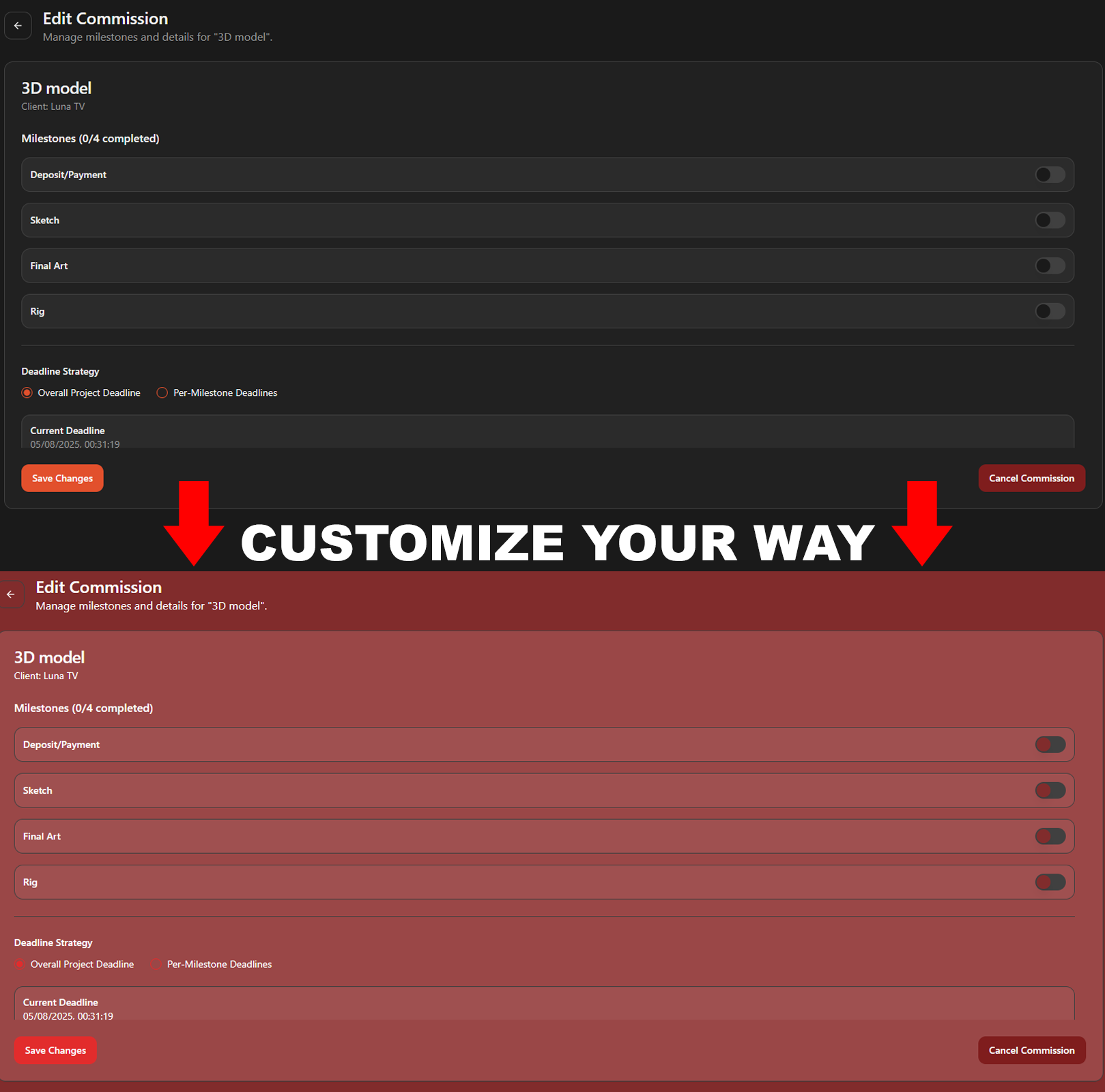Screen dimensions: 1105x1092
Task: Select Overall Project Deadline in red theme
Action: click(20, 964)
